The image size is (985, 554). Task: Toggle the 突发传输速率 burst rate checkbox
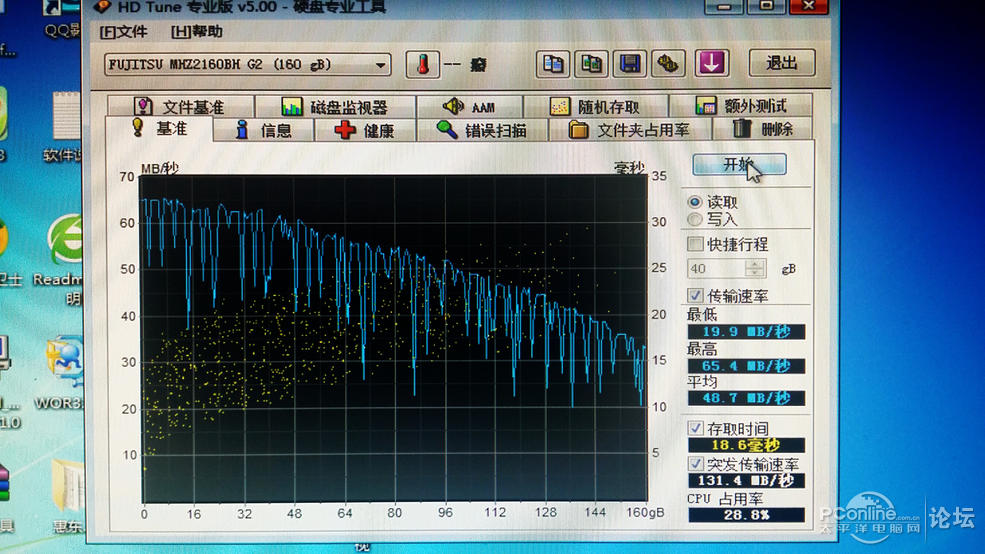point(695,464)
